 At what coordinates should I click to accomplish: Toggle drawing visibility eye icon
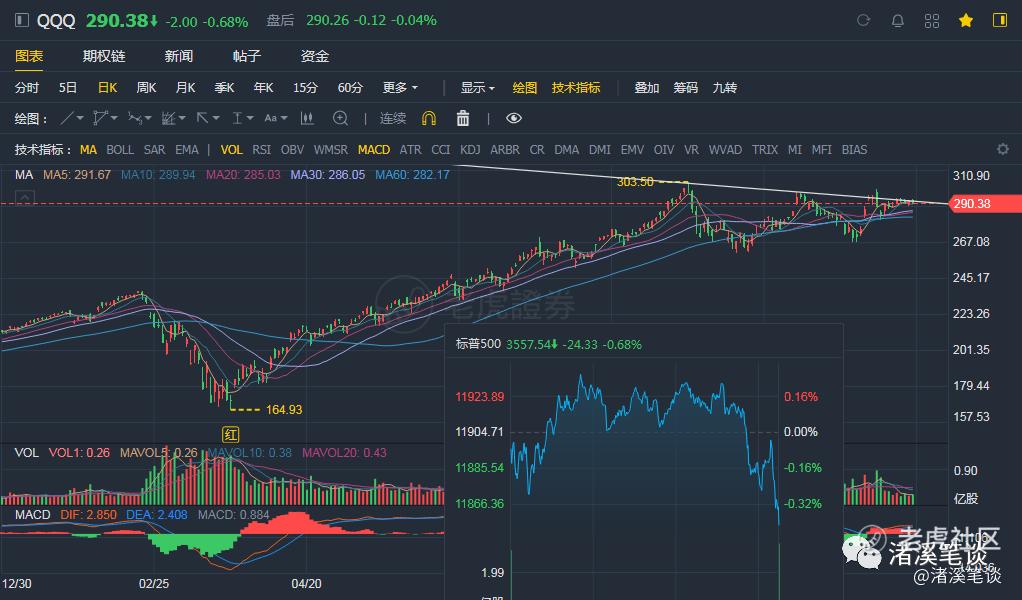[x=514, y=118]
